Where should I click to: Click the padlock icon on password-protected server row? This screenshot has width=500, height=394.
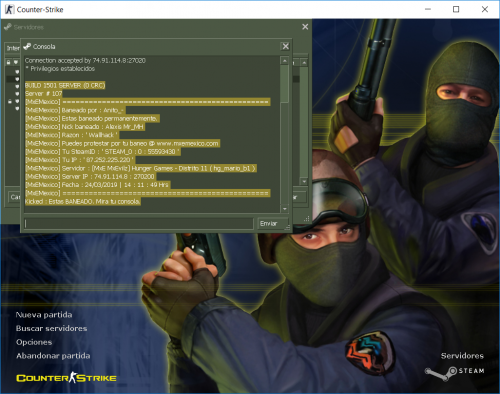(x=10, y=101)
